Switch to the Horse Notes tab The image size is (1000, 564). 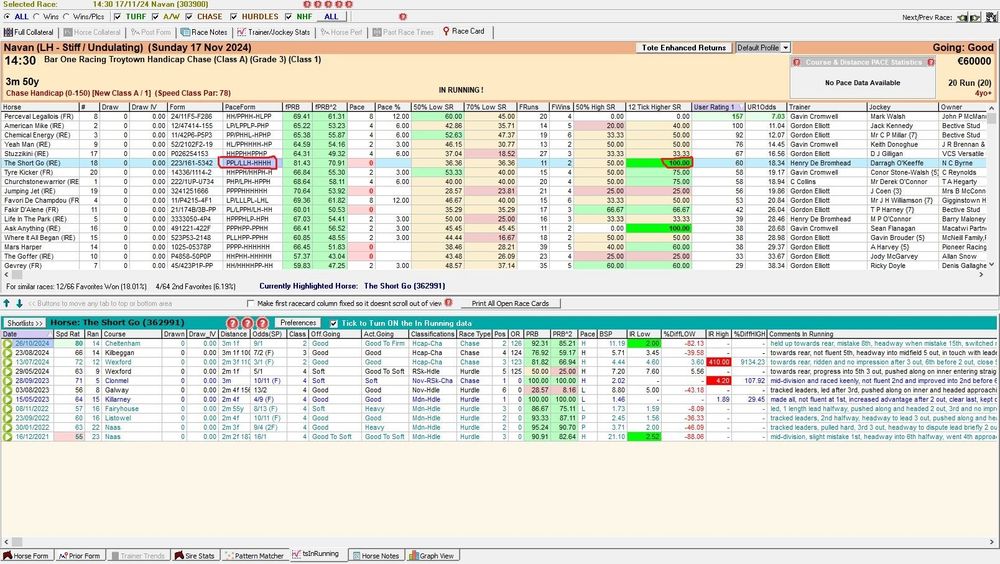pyautogui.click(x=376, y=556)
